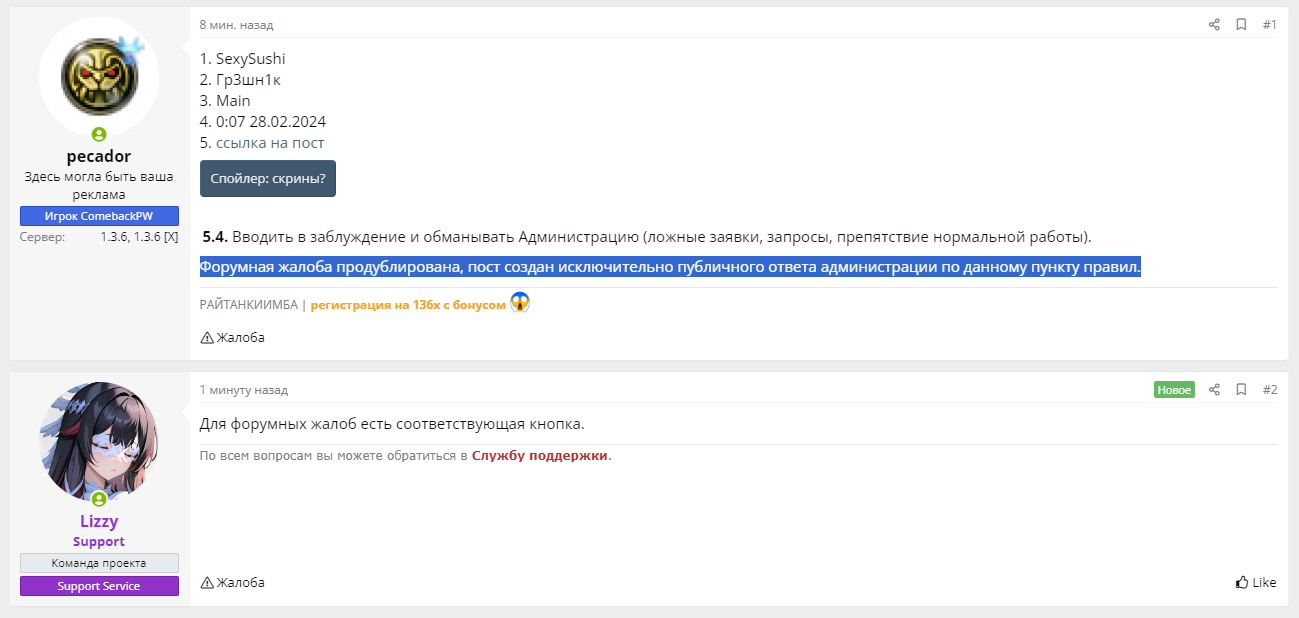Image resolution: width=1299 pixels, height=618 pixels.
Task: Open 'регистрация на 136х с бонусом' link
Action: coord(408,305)
